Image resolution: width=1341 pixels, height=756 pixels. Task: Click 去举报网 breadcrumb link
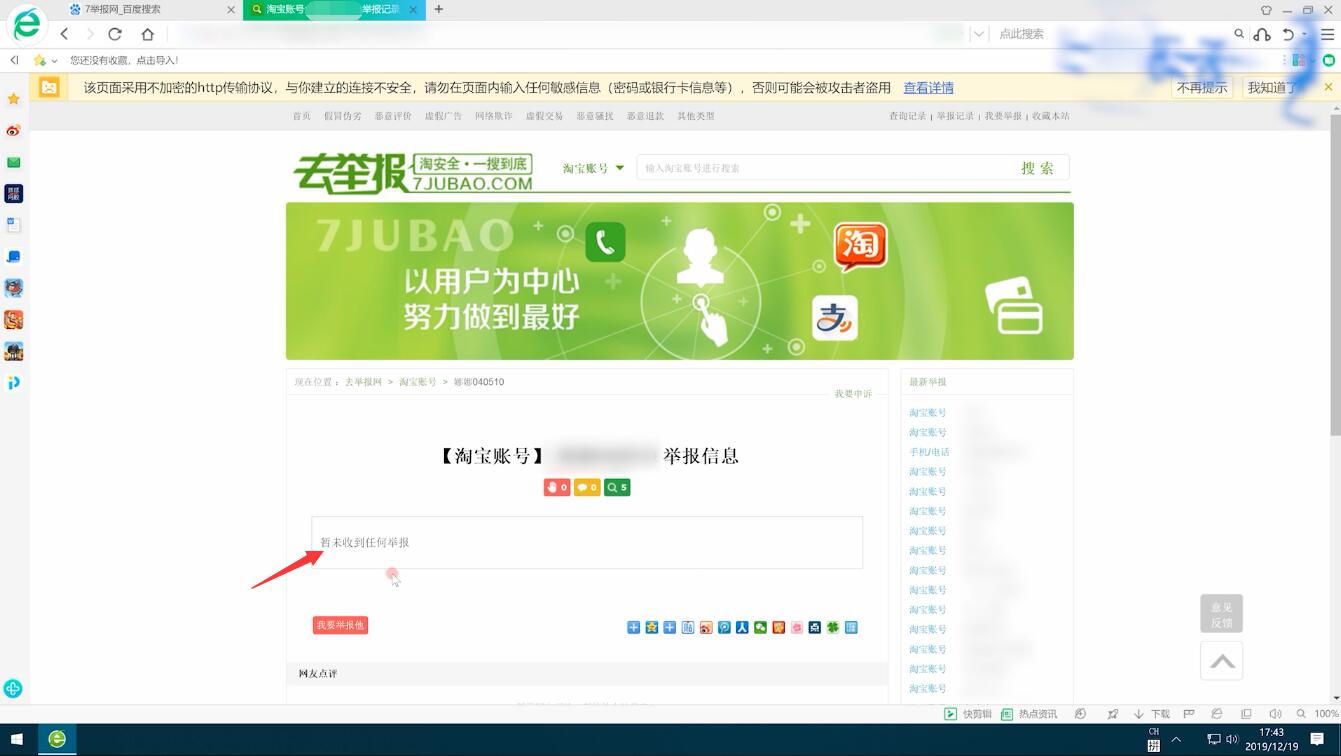click(x=363, y=382)
